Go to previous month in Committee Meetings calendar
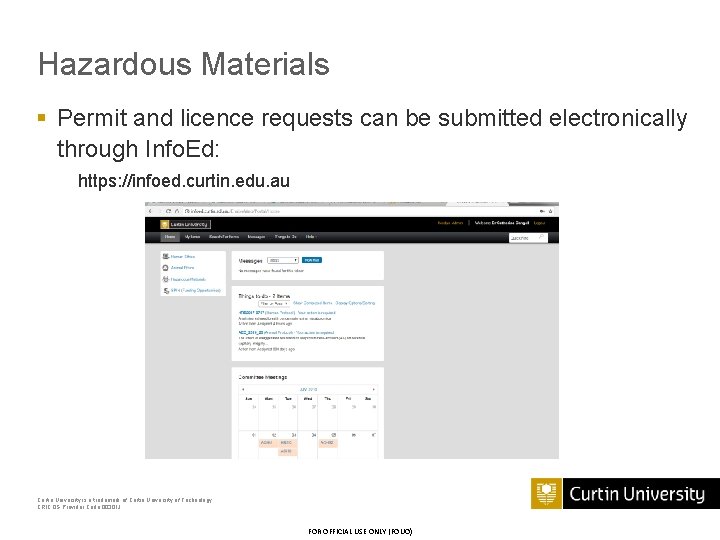720x540 pixels. point(243,389)
